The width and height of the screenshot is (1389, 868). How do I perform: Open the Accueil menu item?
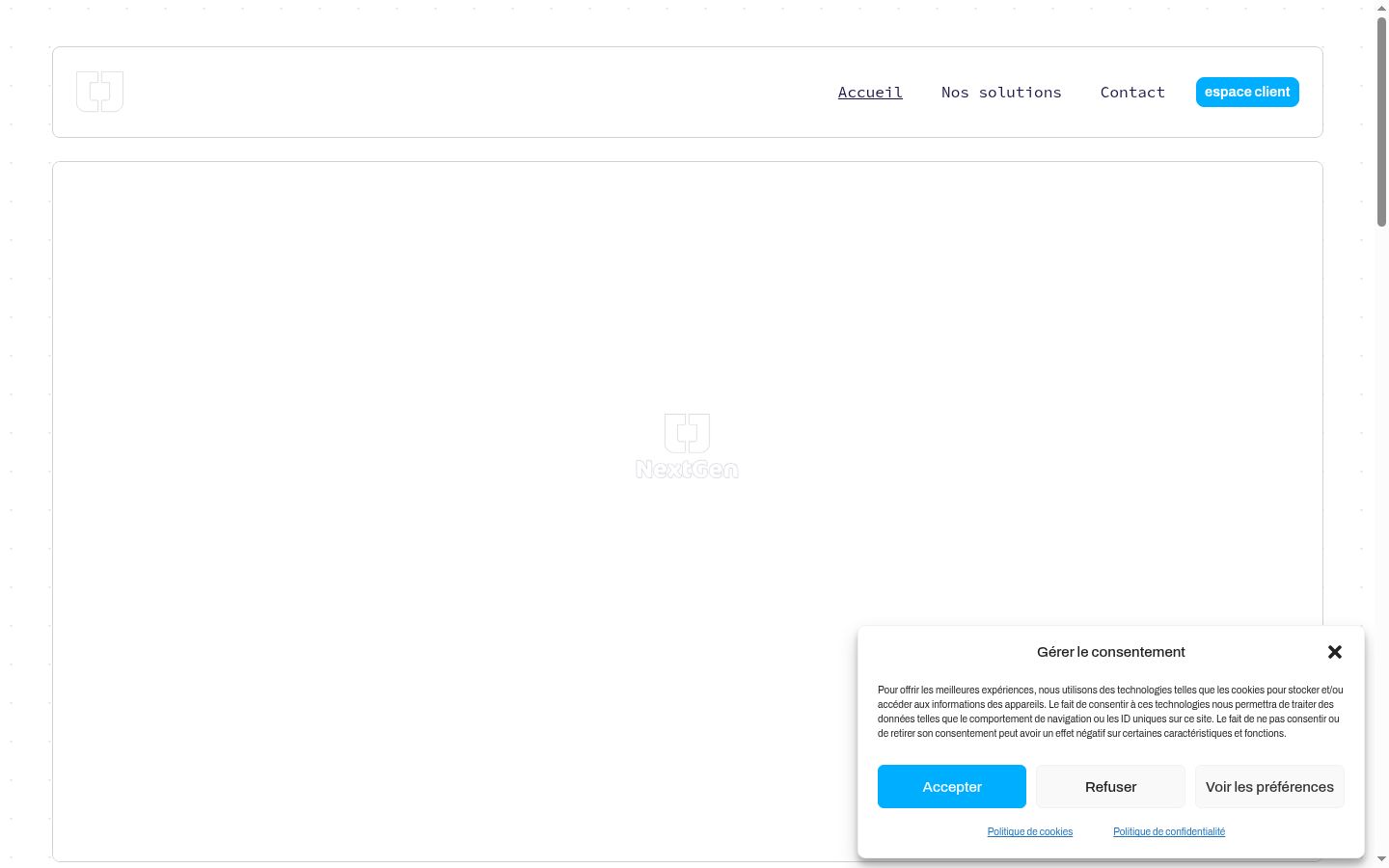870,92
